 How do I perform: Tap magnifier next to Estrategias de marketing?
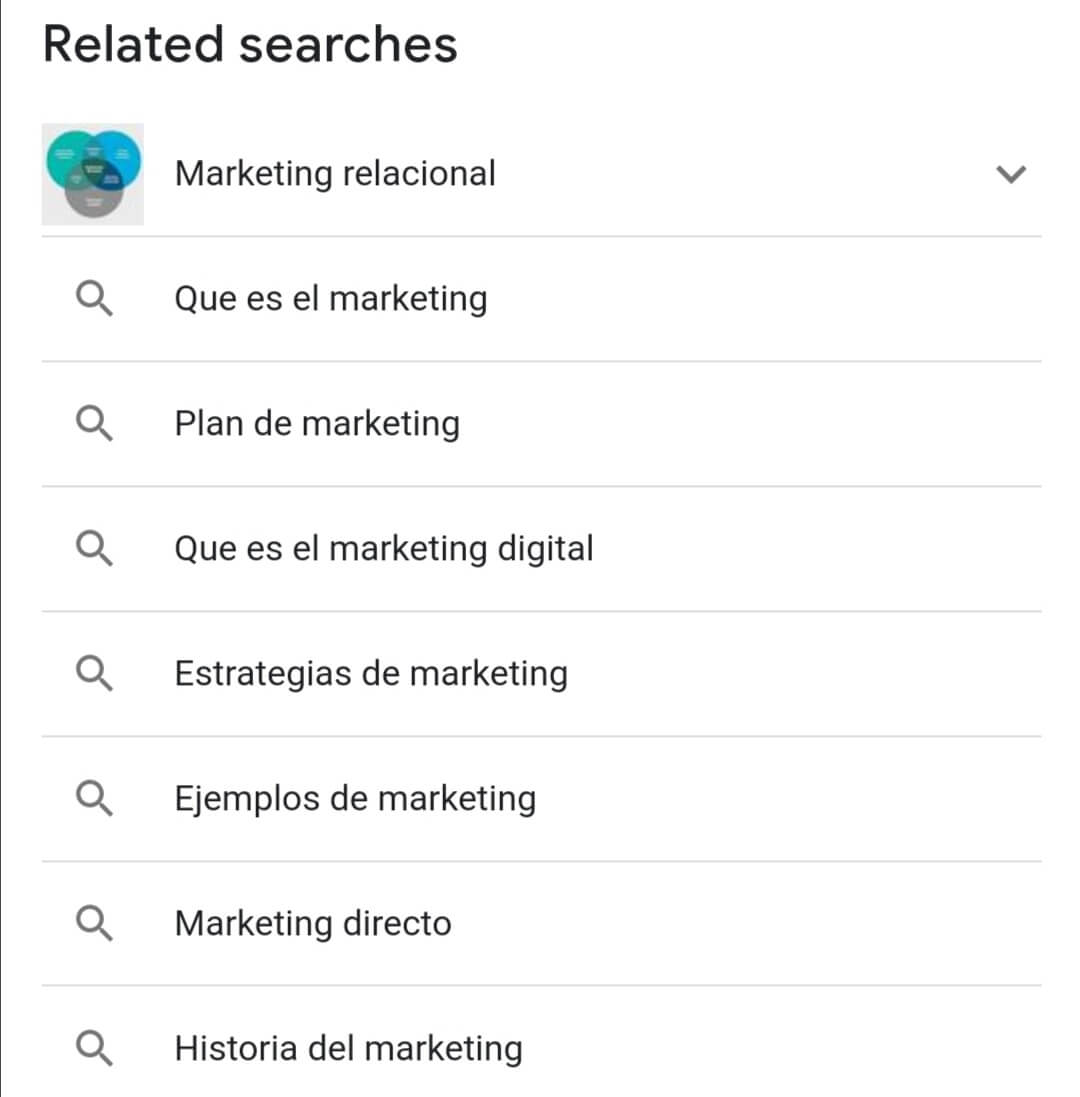tap(94, 674)
